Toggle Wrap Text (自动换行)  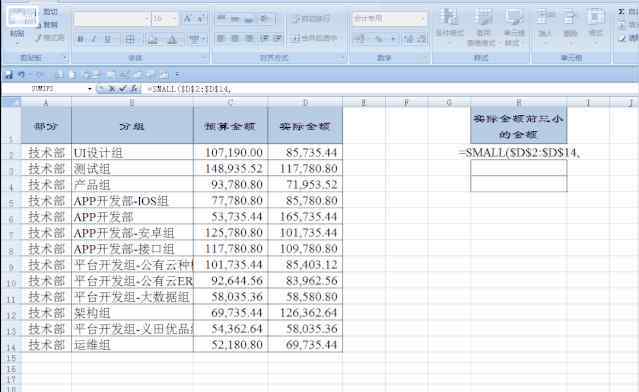tap(311, 19)
